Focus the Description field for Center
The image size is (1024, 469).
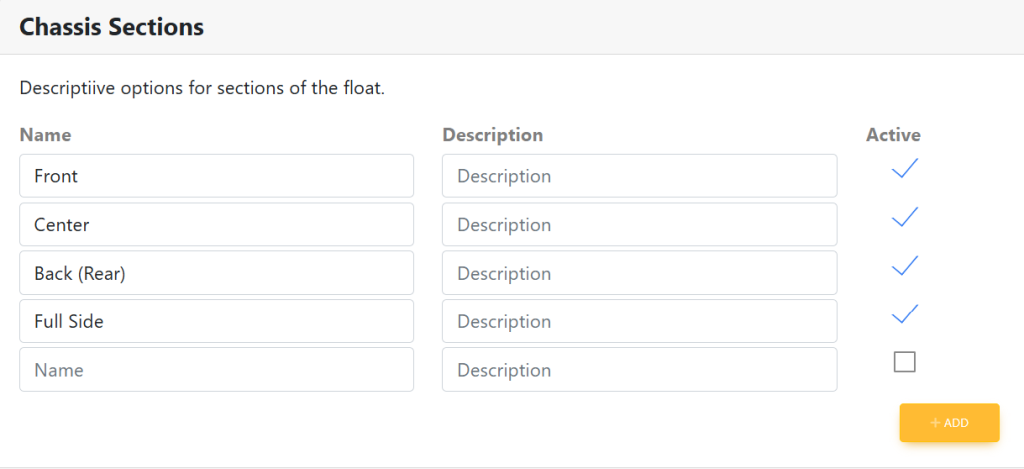pos(639,224)
